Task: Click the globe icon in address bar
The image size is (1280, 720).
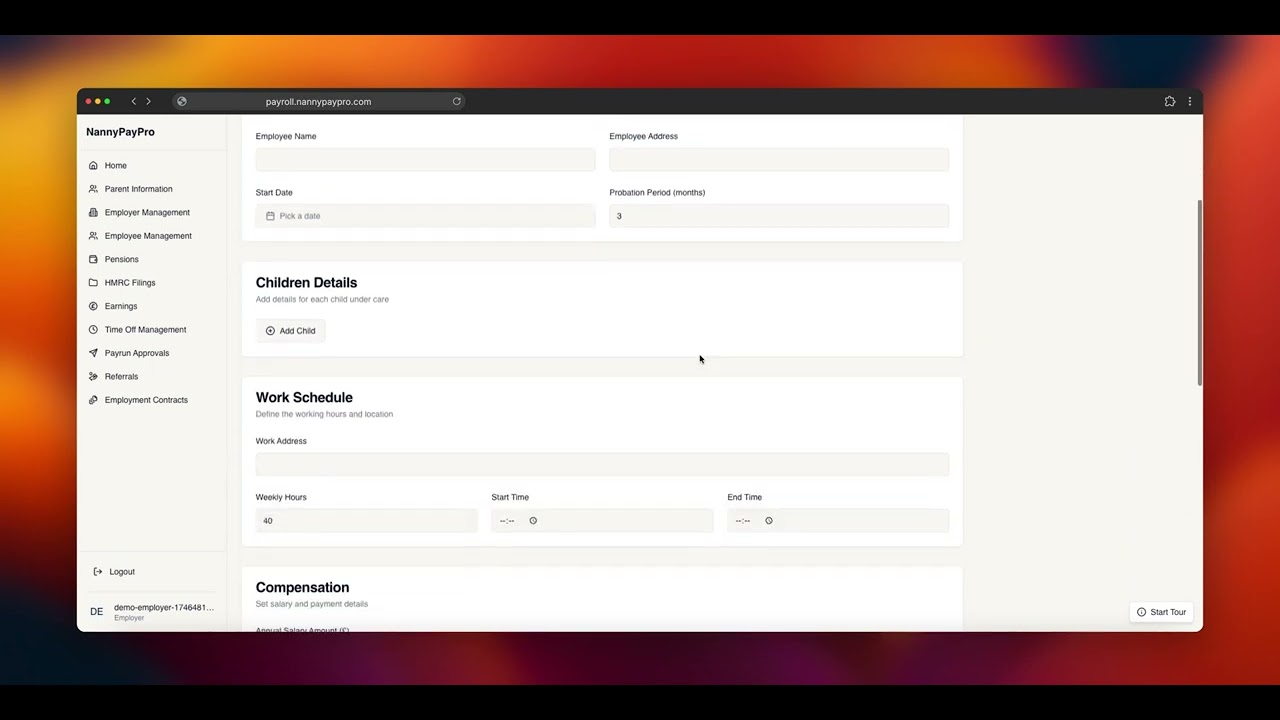Action: pyautogui.click(x=182, y=101)
